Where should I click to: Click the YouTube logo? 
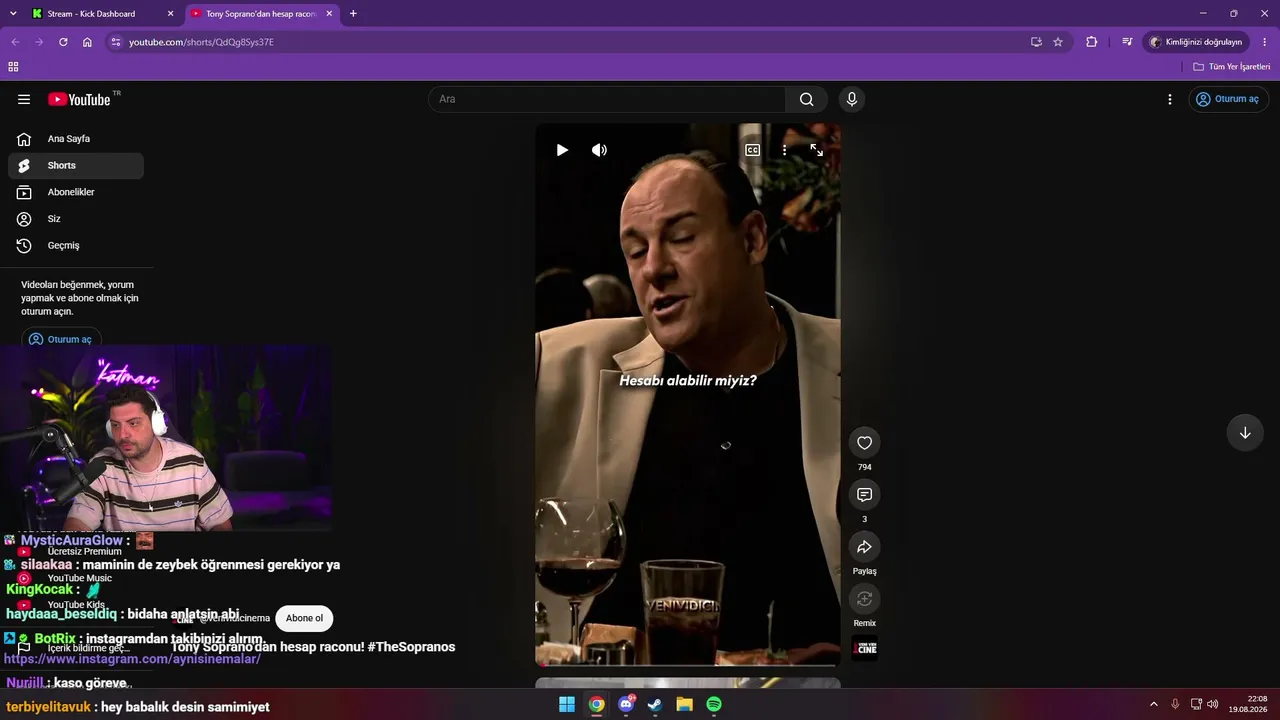(x=79, y=99)
